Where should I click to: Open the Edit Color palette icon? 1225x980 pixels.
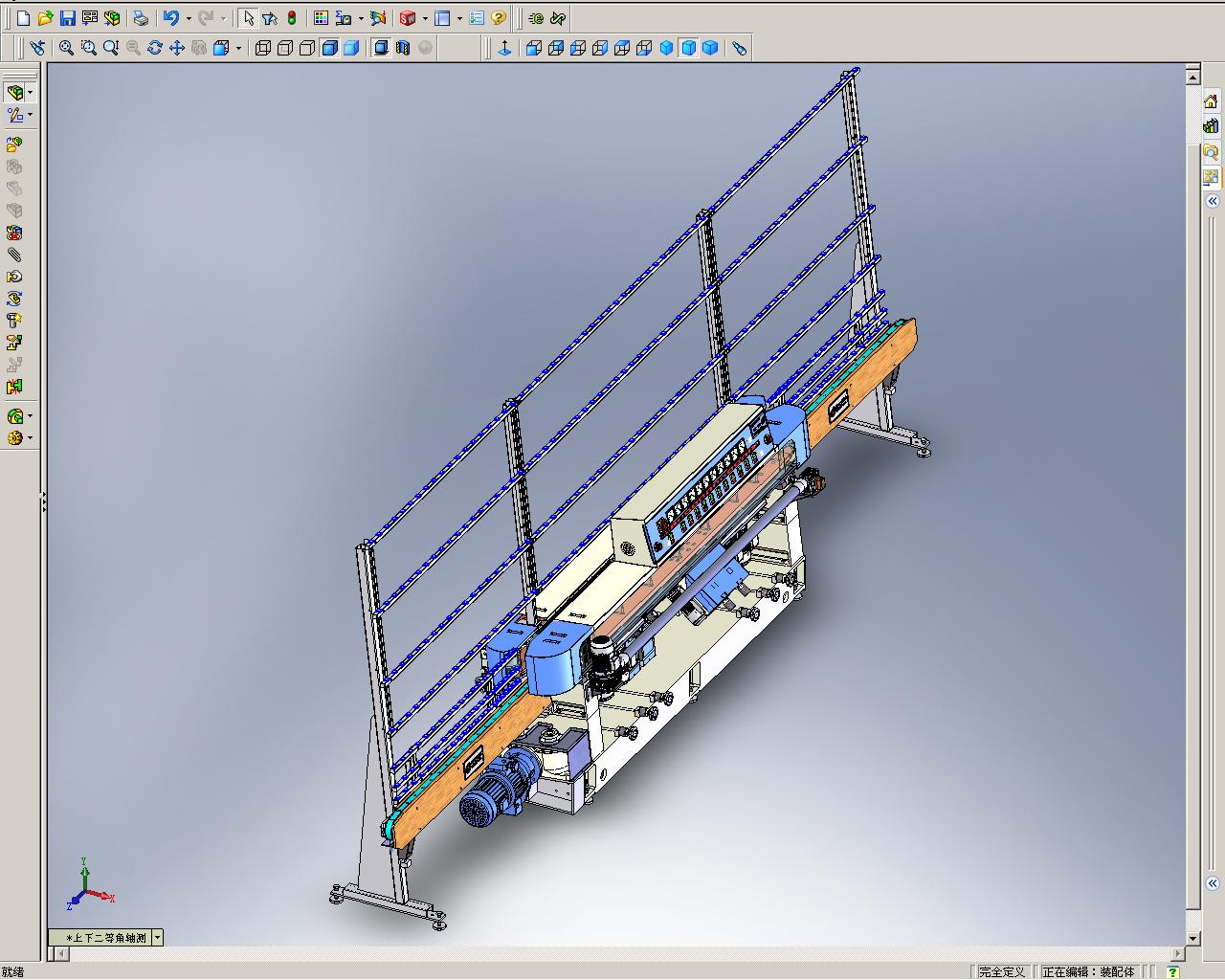coord(321,18)
